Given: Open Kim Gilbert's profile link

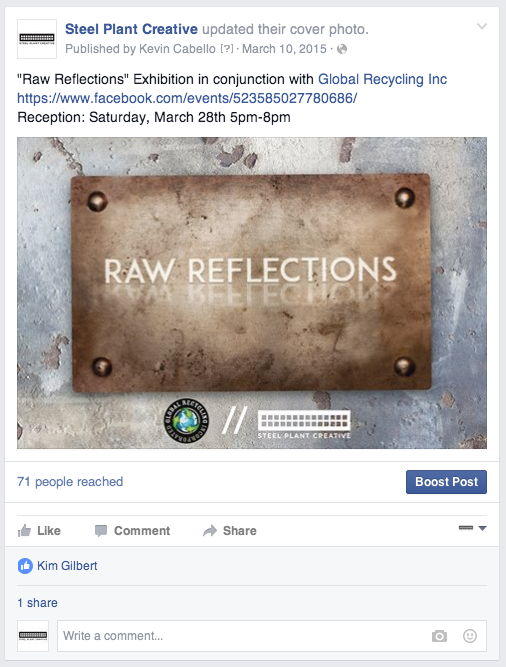Looking at the screenshot, I should pos(67,566).
